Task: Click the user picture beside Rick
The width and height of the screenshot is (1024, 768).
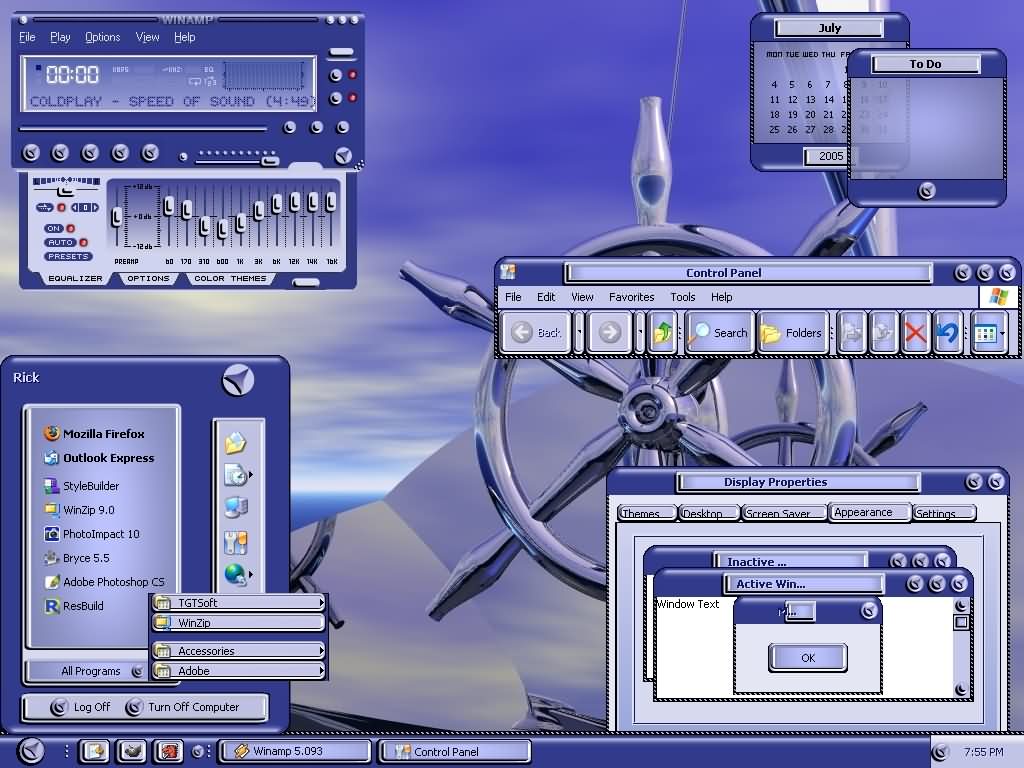Action: point(238,381)
